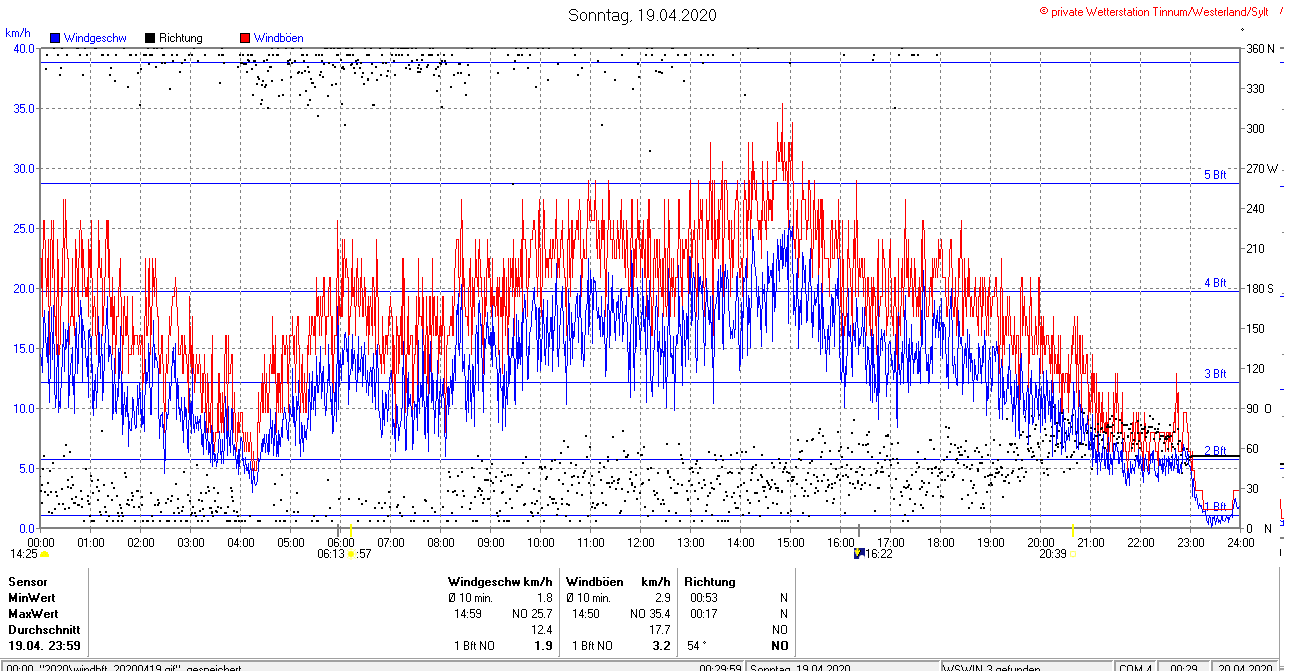The width and height of the screenshot is (1310, 671).
Task: Click the 12:00 time axis label
Action: (641, 542)
